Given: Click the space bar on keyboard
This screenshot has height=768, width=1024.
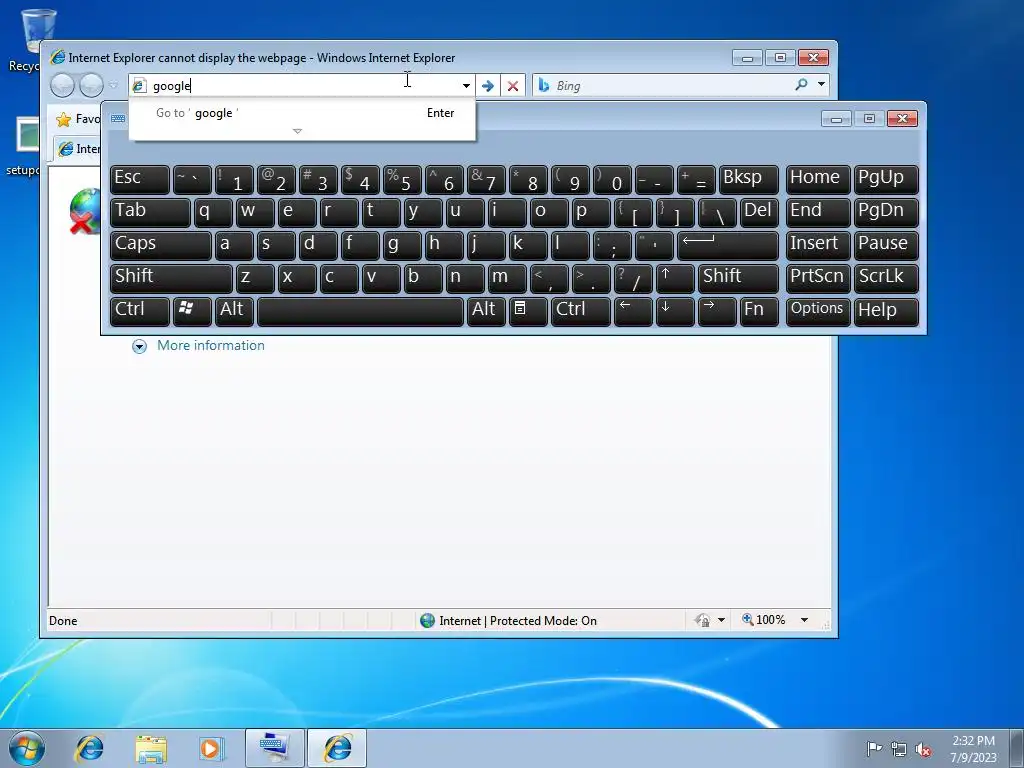Looking at the screenshot, I should [x=360, y=310].
